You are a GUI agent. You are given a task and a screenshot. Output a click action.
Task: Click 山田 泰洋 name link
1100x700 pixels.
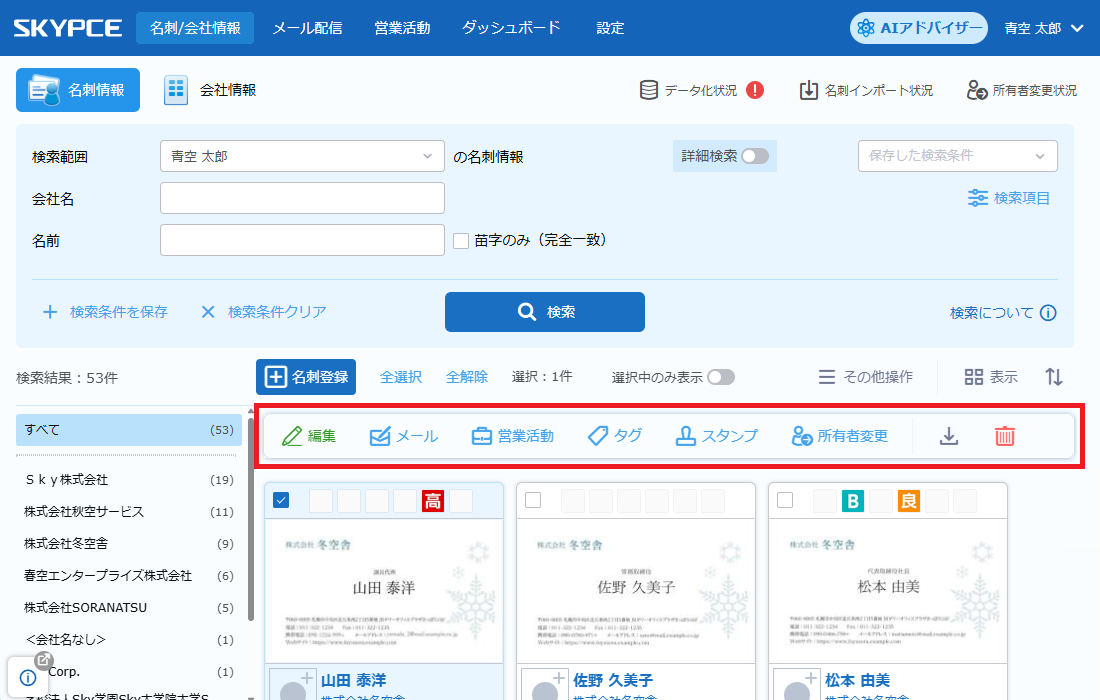coord(354,680)
